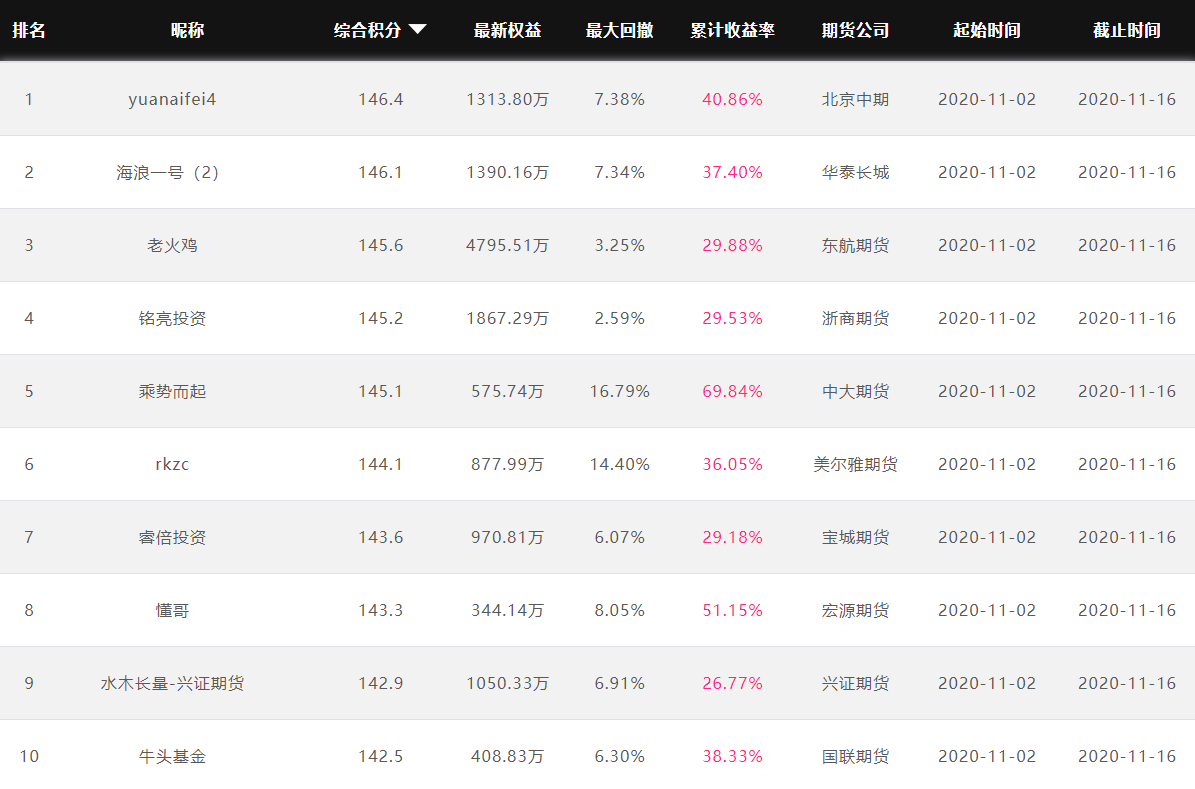
Task: Click the 期货公司 column header
Action: 855,30
